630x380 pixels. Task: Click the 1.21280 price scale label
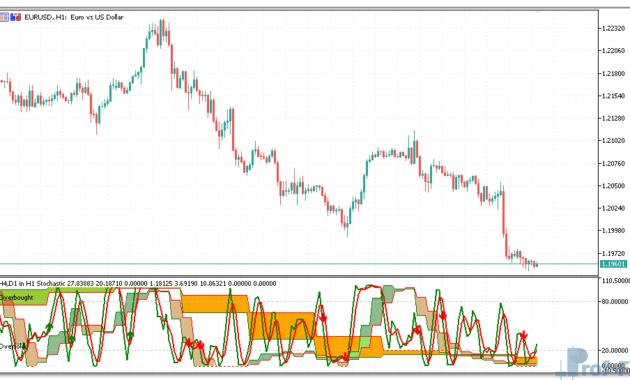613,118
